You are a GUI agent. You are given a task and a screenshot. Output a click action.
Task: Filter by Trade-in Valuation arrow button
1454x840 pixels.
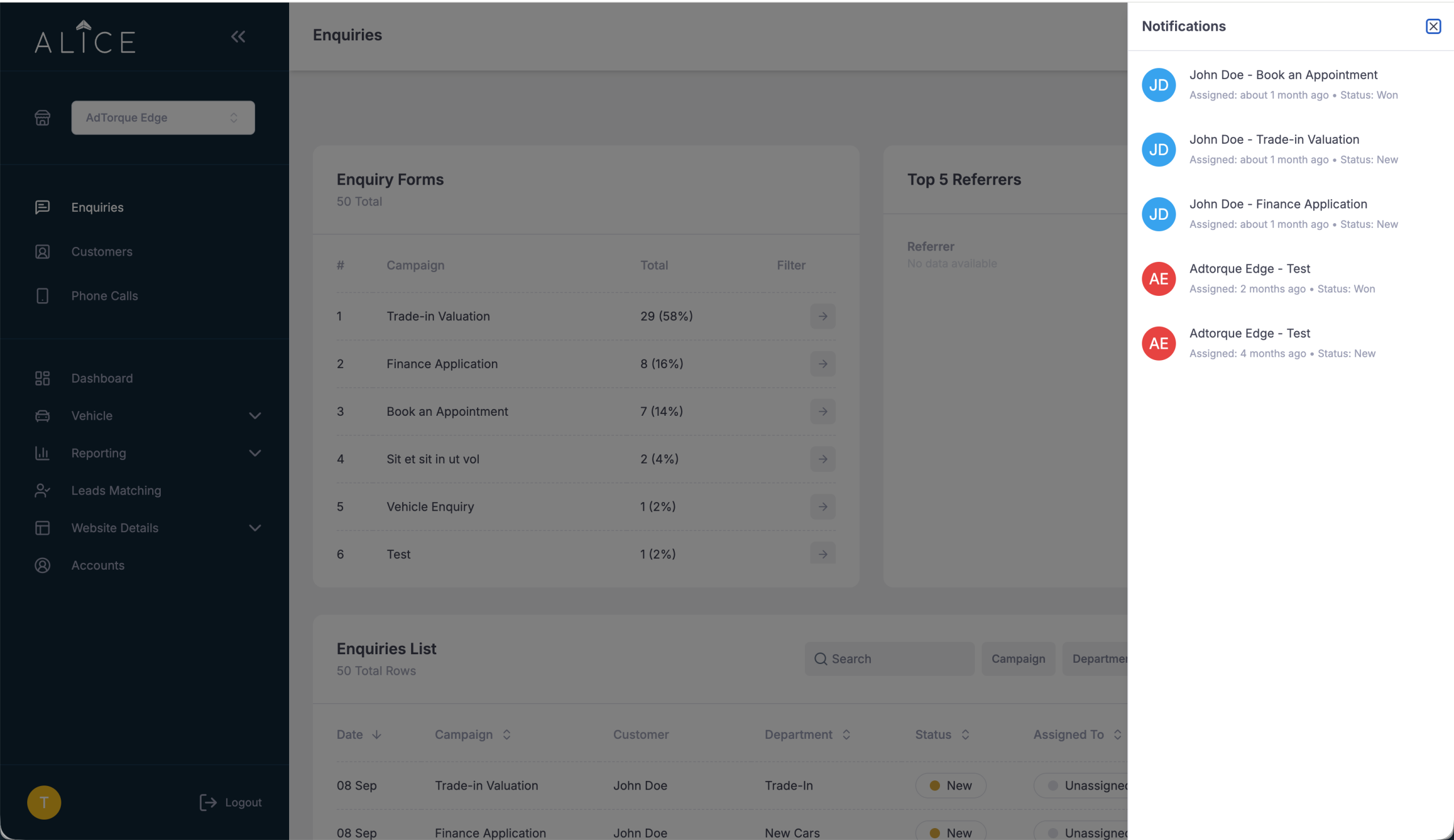pyautogui.click(x=822, y=316)
